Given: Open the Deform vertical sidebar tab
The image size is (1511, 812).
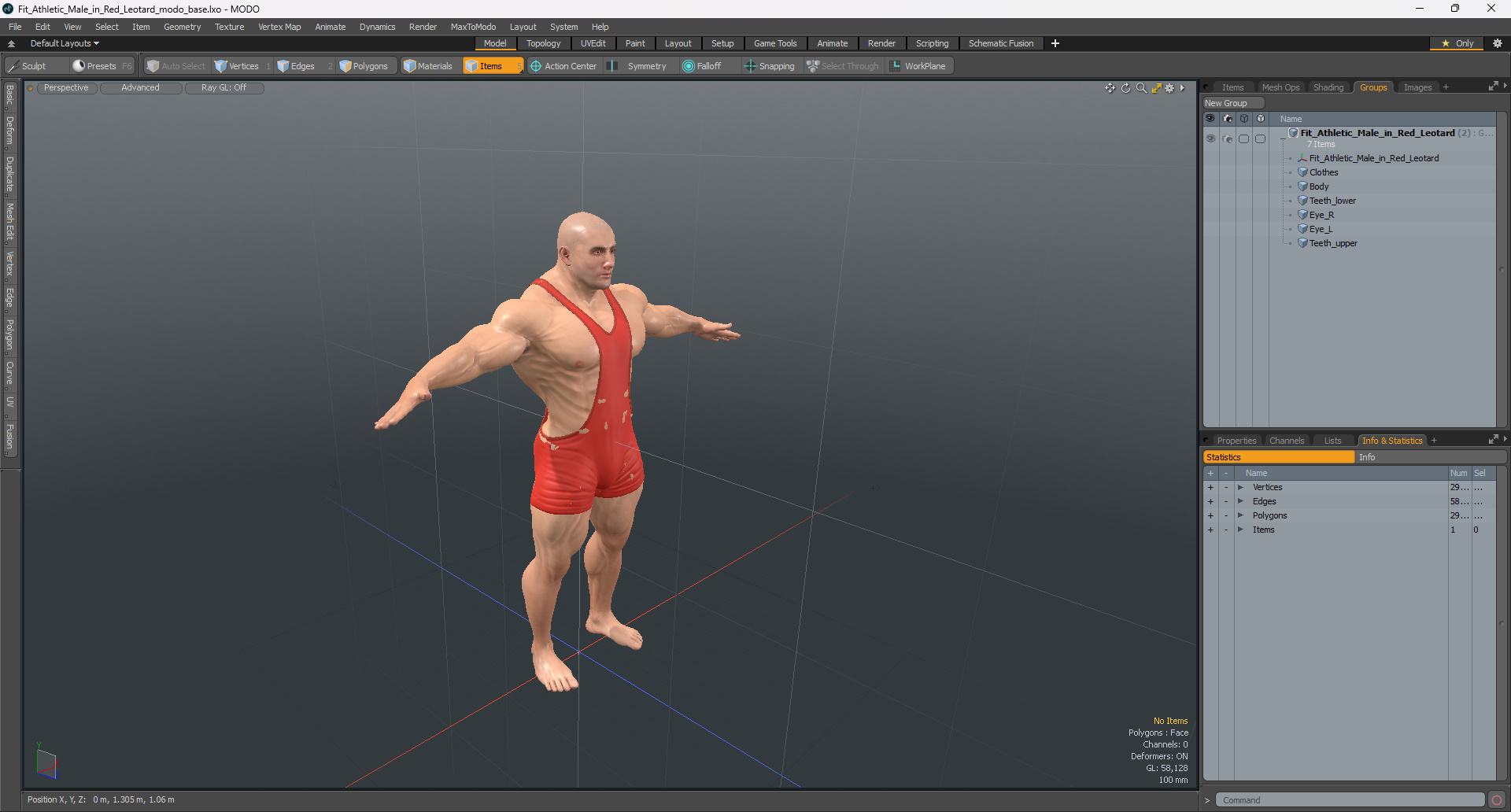Looking at the screenshot, I should 9,131.
